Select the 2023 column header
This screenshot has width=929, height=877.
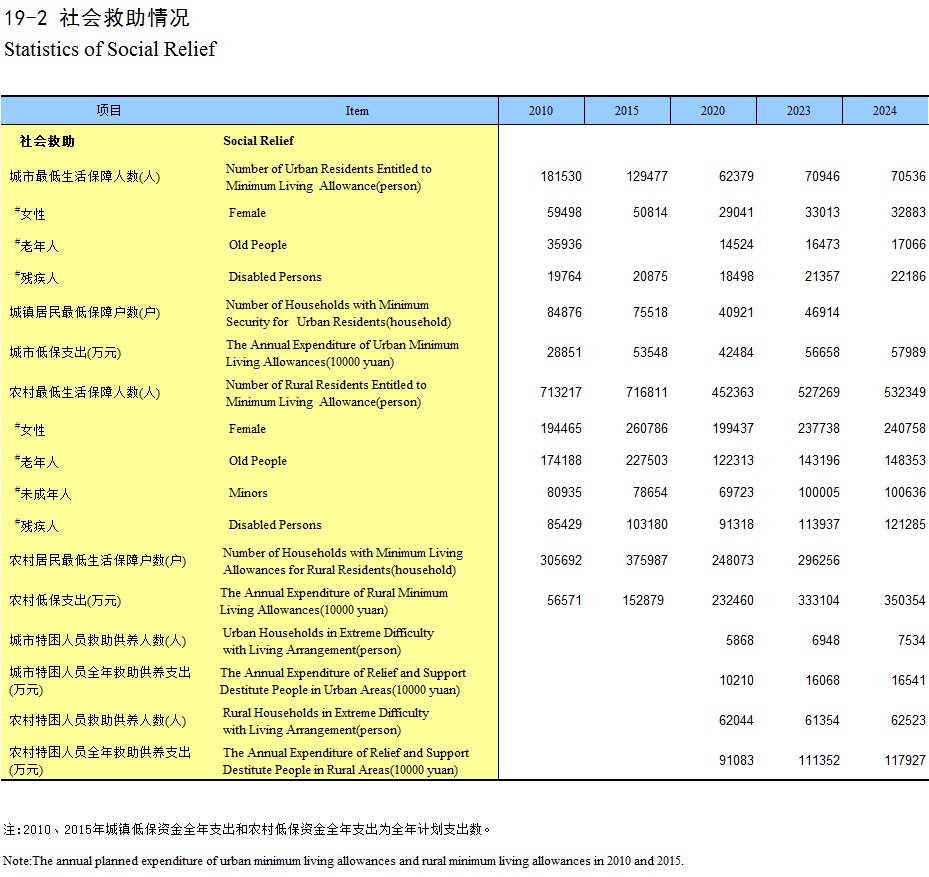[x=799, y=111]
